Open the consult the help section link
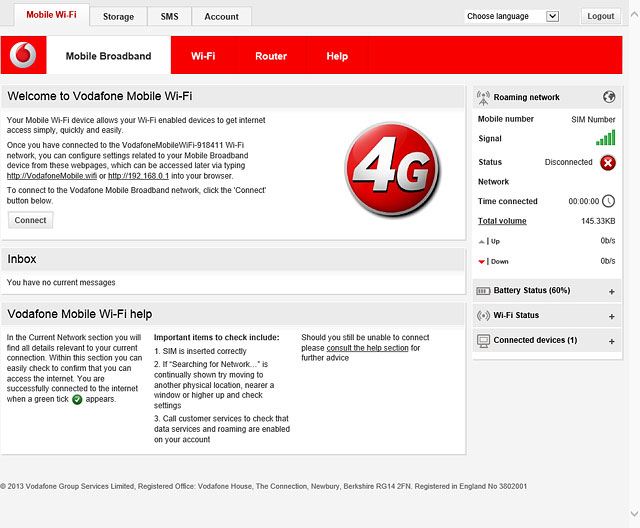This screenshot has height=528, width=640. (x=367, y=348)
